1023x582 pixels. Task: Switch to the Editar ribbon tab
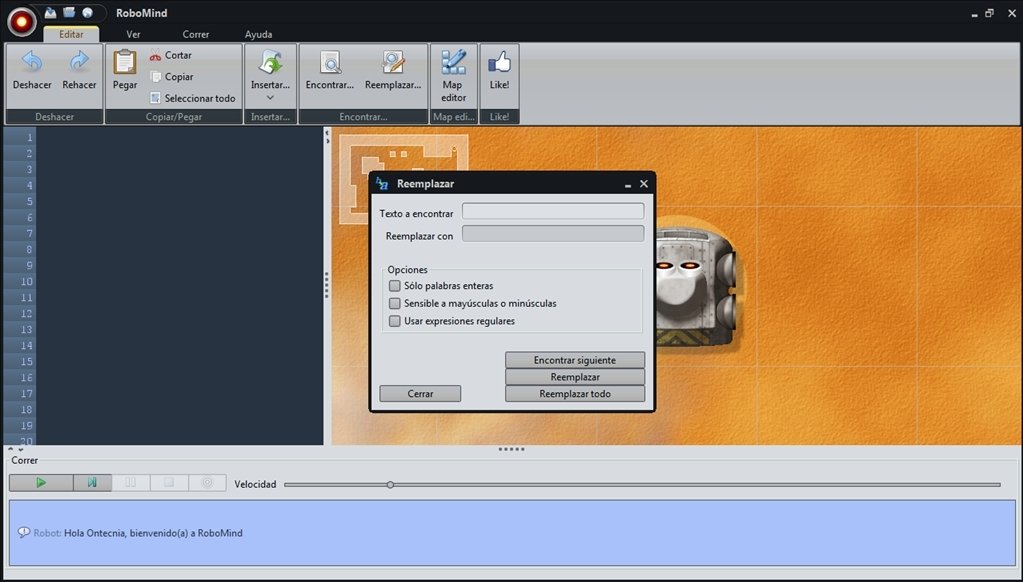[71, 34]
